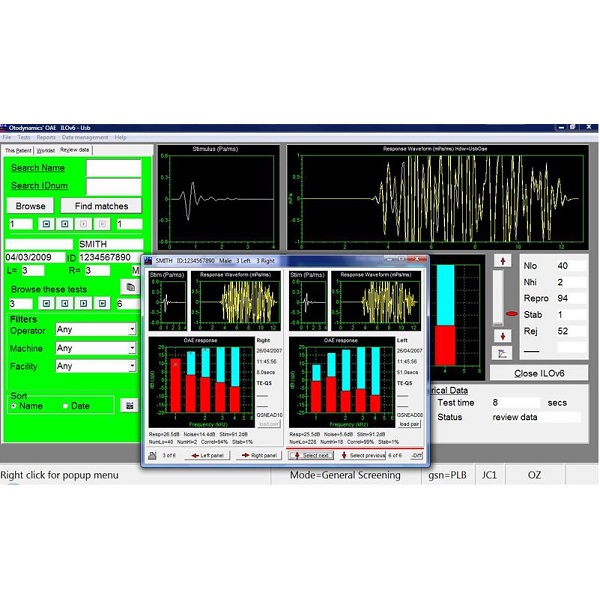Expand the Facility filter dropdown
The width and height of the screenshot is (600, 602).
[x=131, y=366]
